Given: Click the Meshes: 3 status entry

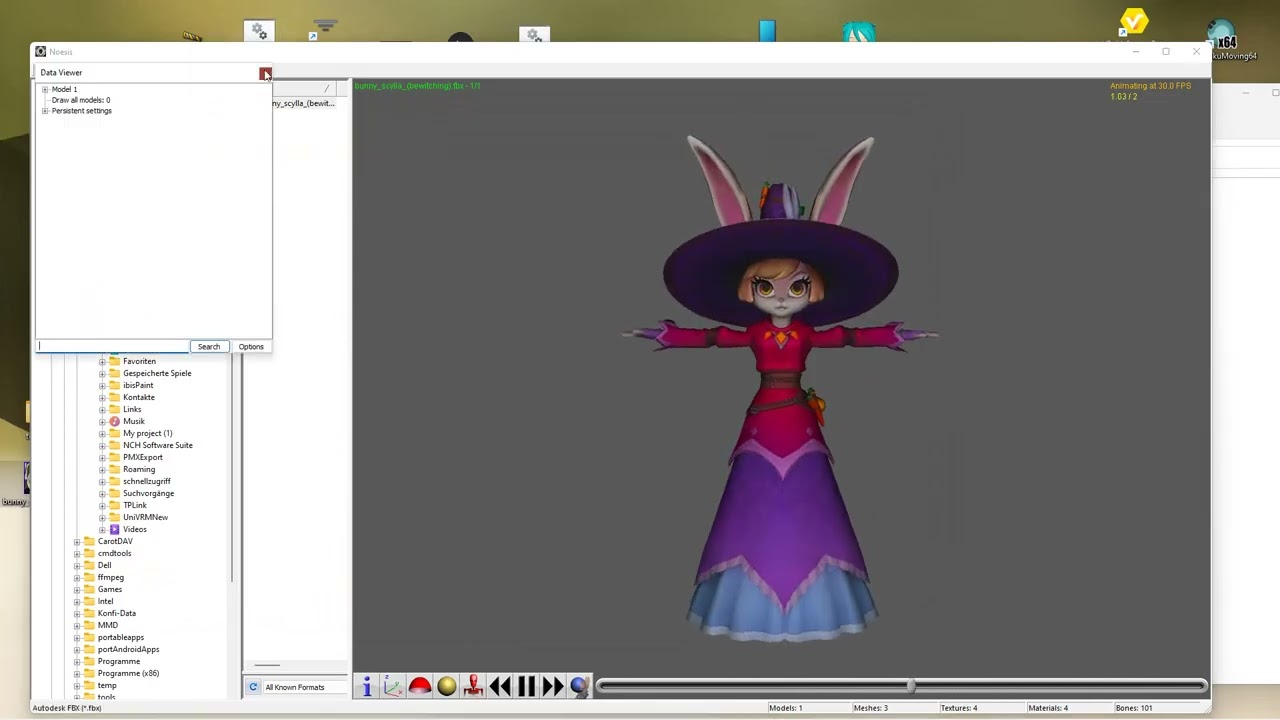Looking at the screenshot, I should tap(871, 708).
